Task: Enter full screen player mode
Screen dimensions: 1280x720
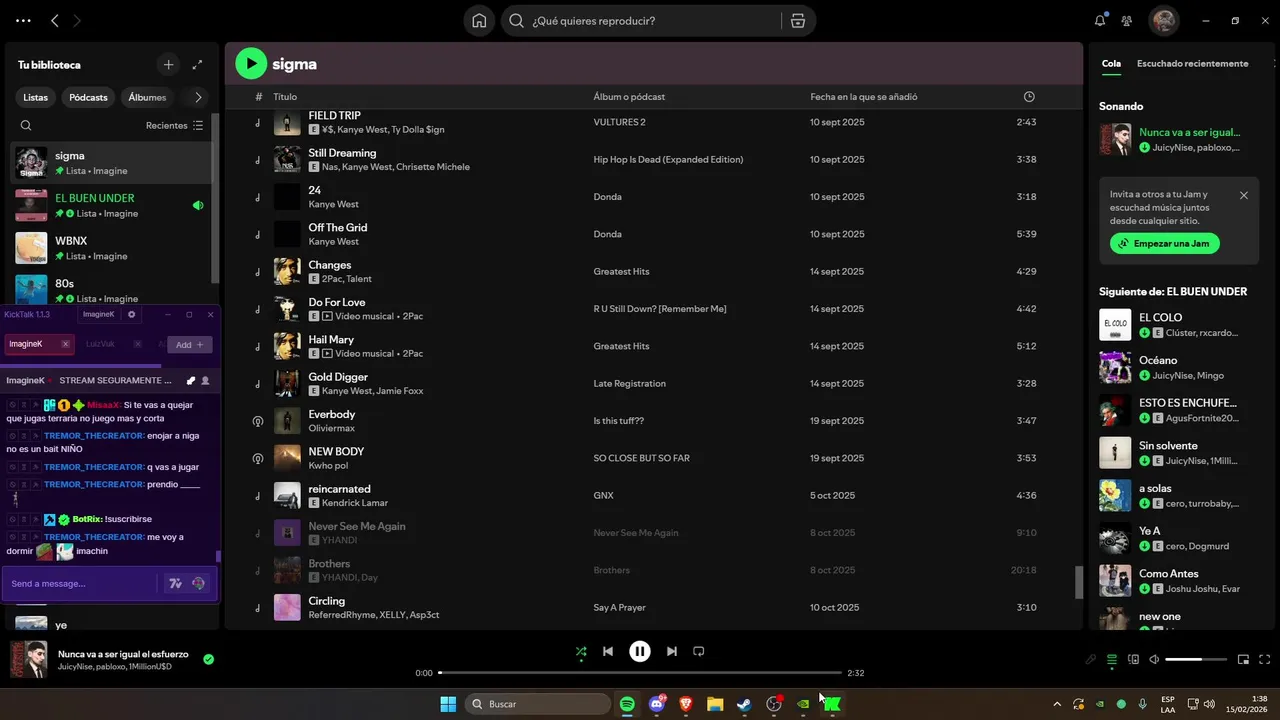Action: (1265, 659)
